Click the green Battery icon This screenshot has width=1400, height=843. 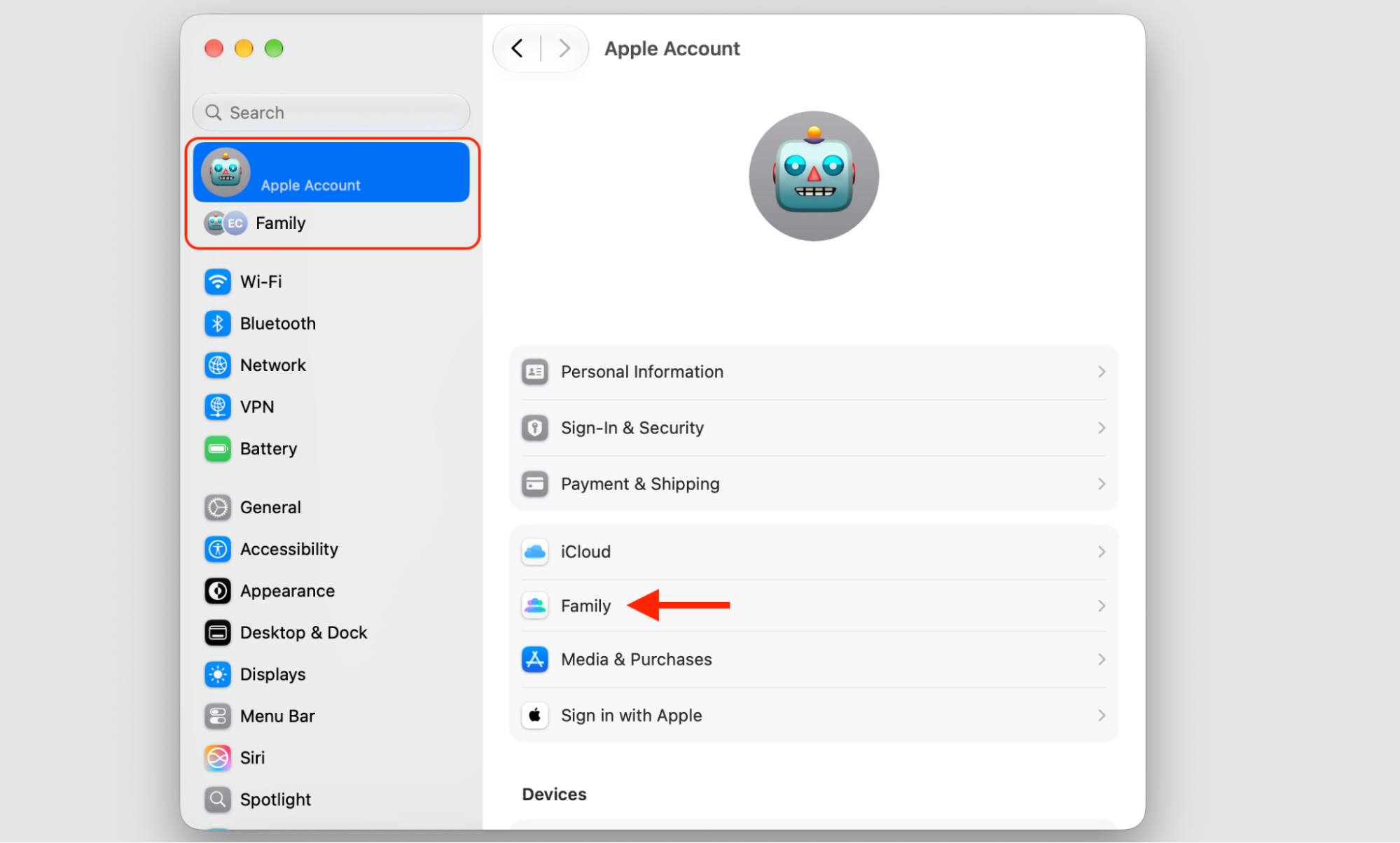(x=218, y=449)
